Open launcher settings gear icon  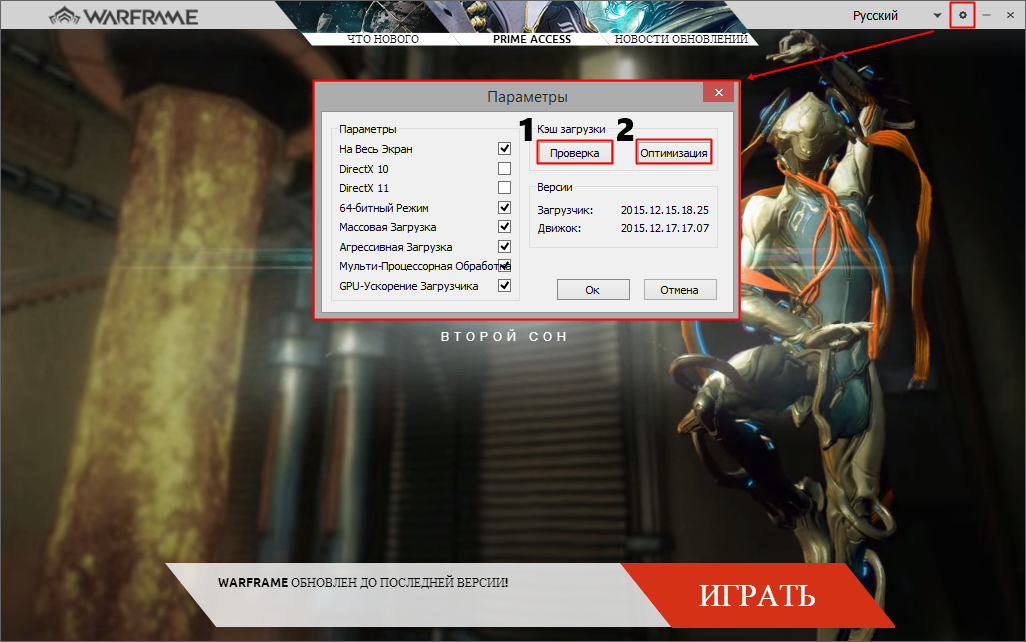pyautogui.click(x=962, y=15)
